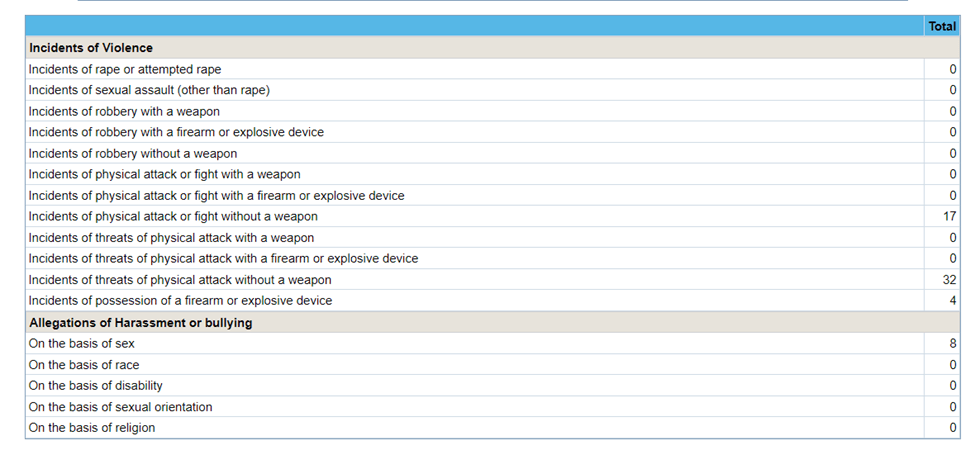Click the Incidents of rape or attempted rape row
This screenshot has height=450, width=975.
pos(125,70)
